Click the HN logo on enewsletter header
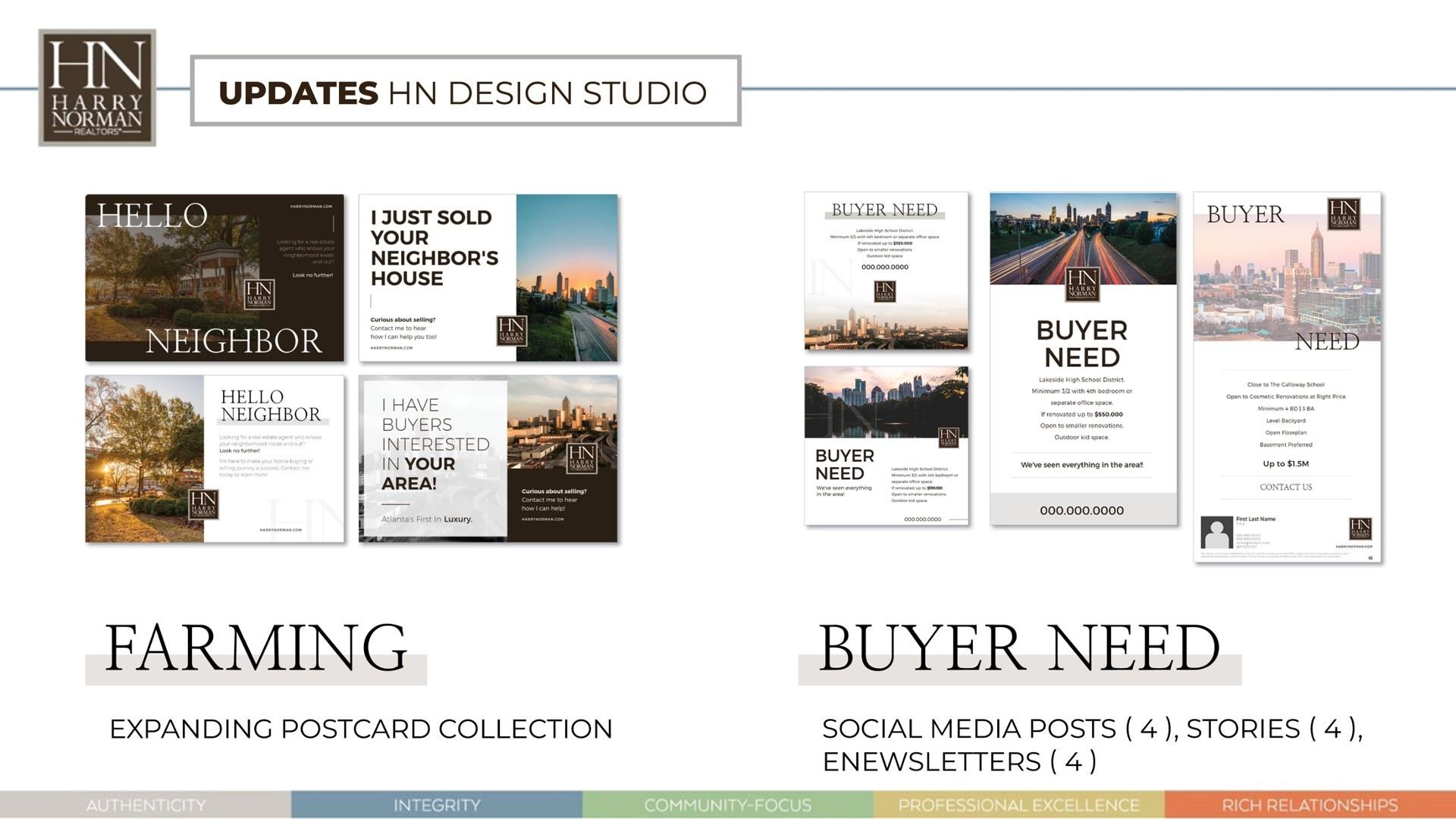This screenshot has width=1456, height=819. [x=1343, y=214]
